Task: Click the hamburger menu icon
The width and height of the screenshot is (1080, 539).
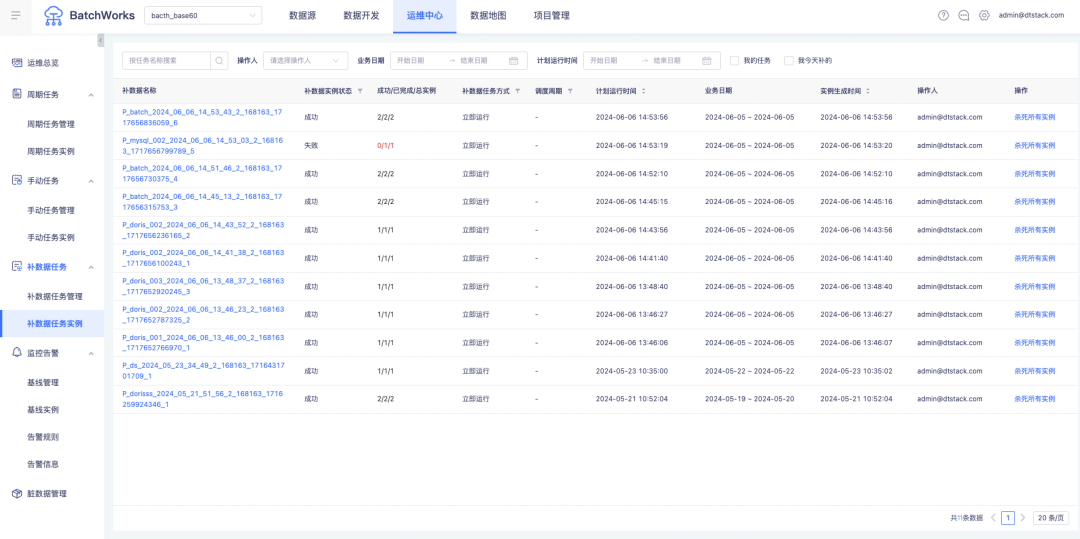Action: pyautogui.click(x=15, y=15)
